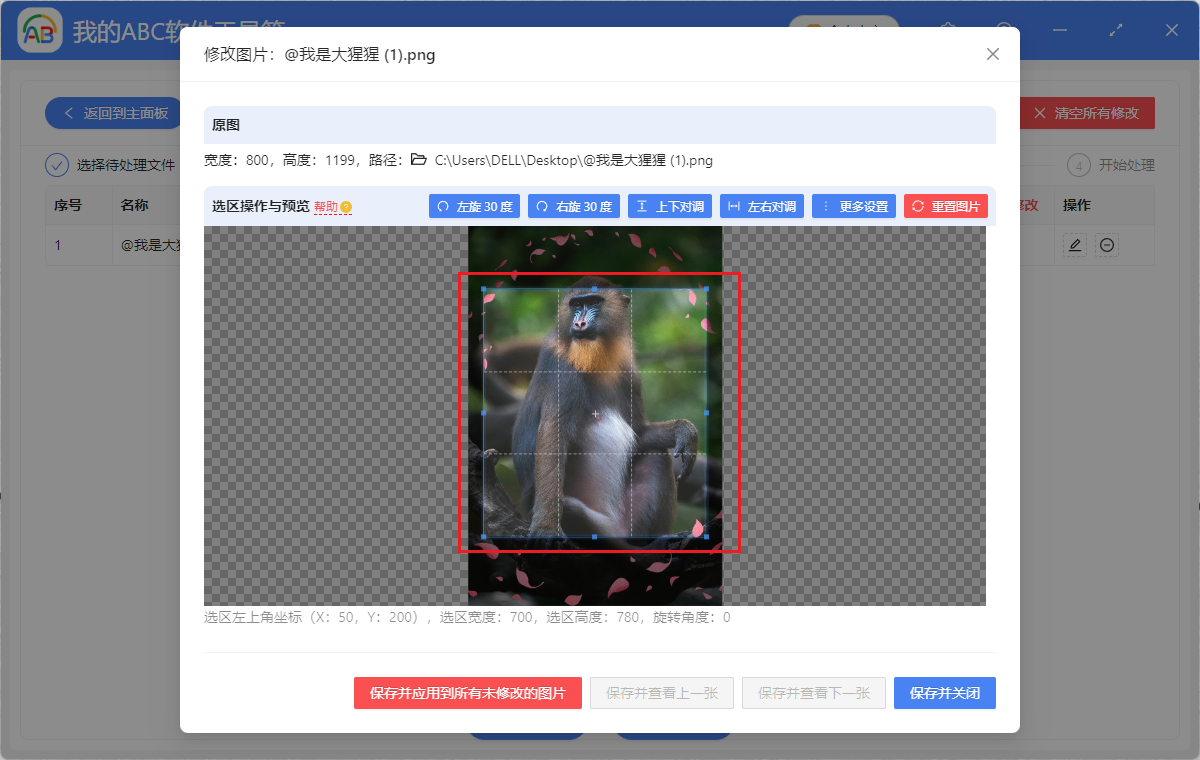Screen dimensions: 1200x760
Task: Flip the image horizontally with 左右对调
Action: click(761, 206)
